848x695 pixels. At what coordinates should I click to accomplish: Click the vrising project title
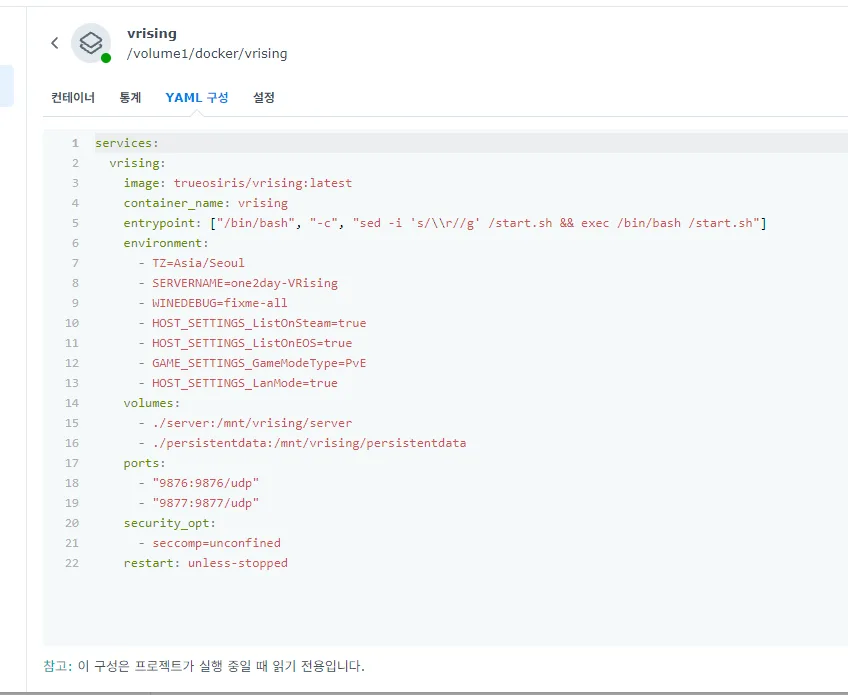(152, 34)
